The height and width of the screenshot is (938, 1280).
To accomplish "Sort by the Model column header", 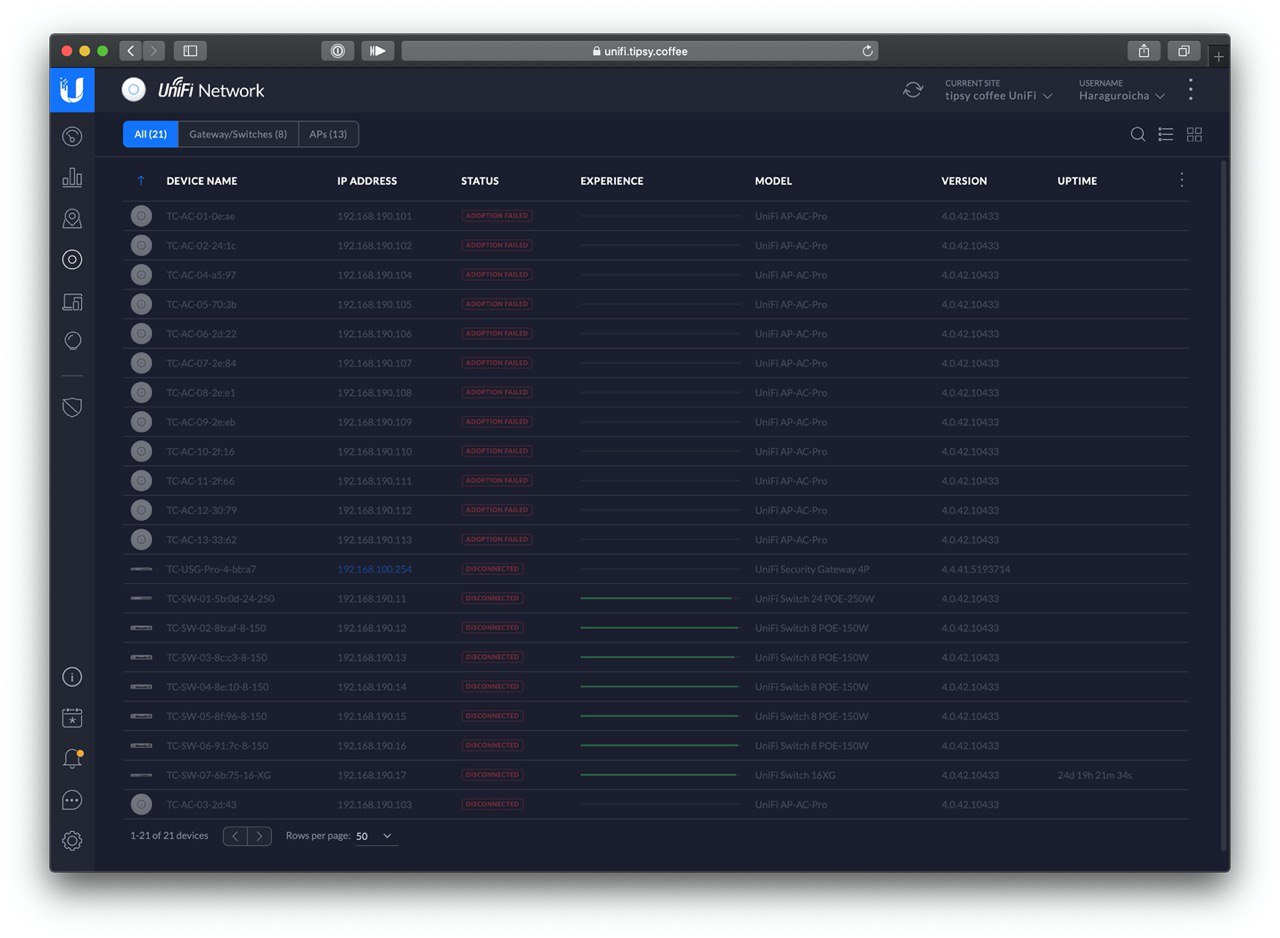I will 773,181.
